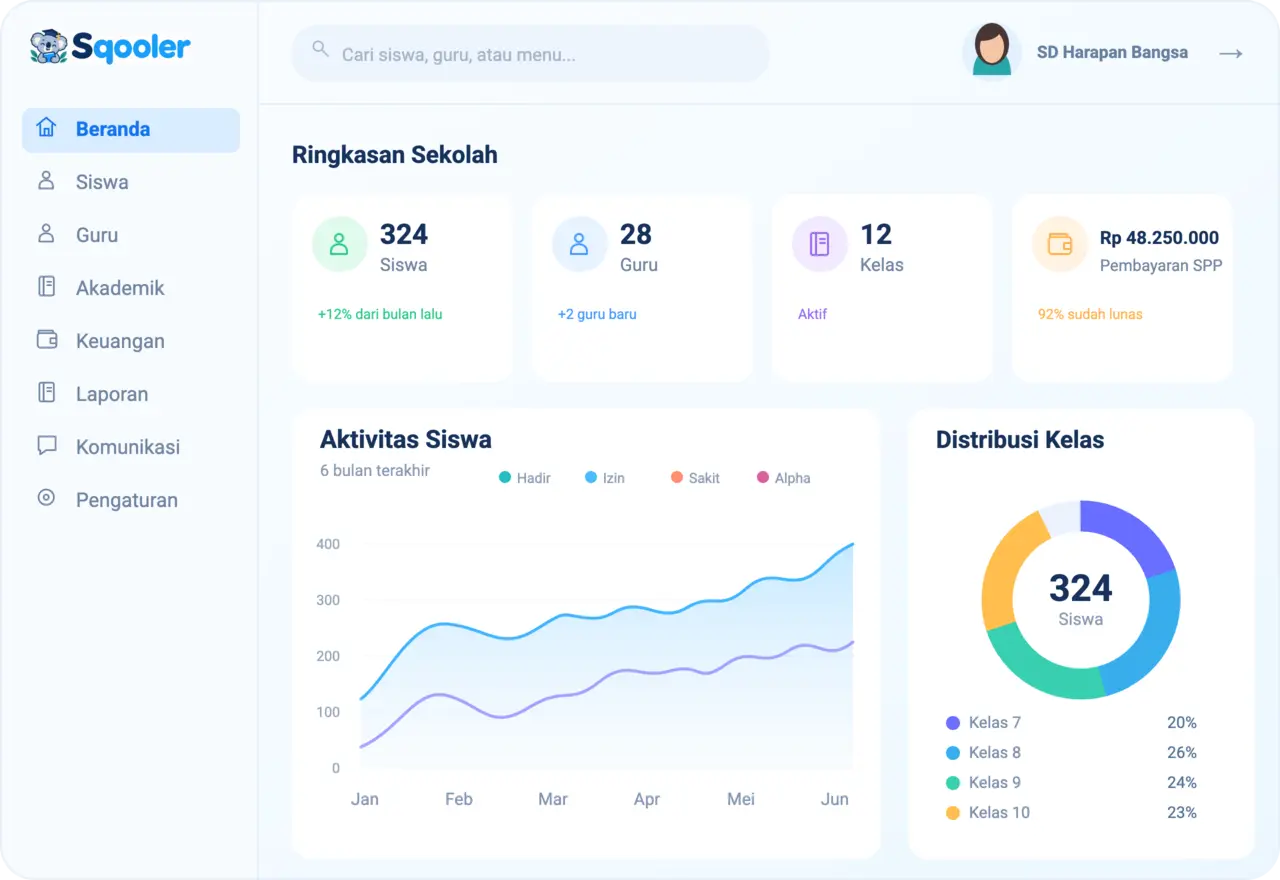Viewport: 1280px width, 880px height.
Task: Click the SD Harapan Bangsa school name
Action: [1112, 53]
